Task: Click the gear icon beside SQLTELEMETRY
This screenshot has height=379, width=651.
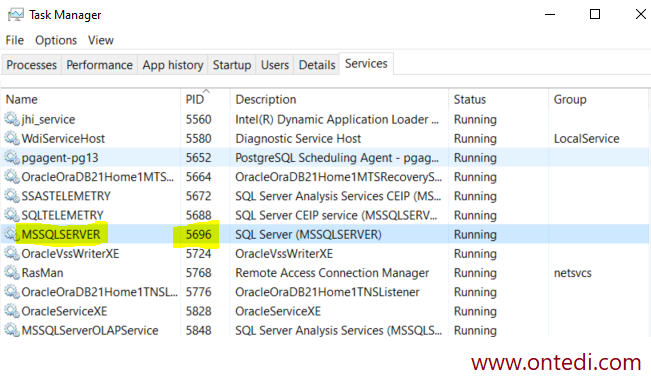Action: [12, 215]
